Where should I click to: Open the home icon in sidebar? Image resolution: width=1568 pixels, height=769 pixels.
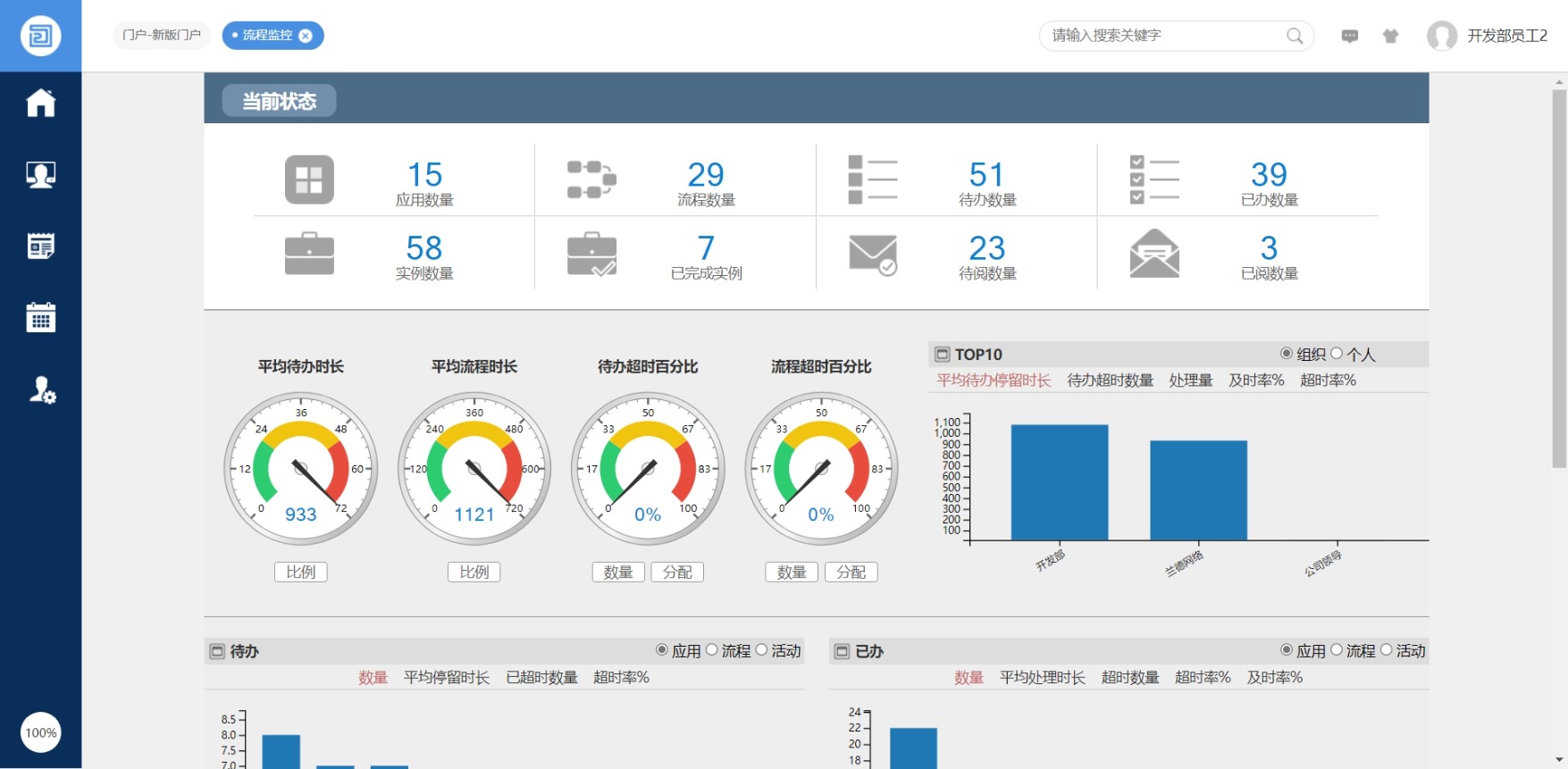click(40, 103)
